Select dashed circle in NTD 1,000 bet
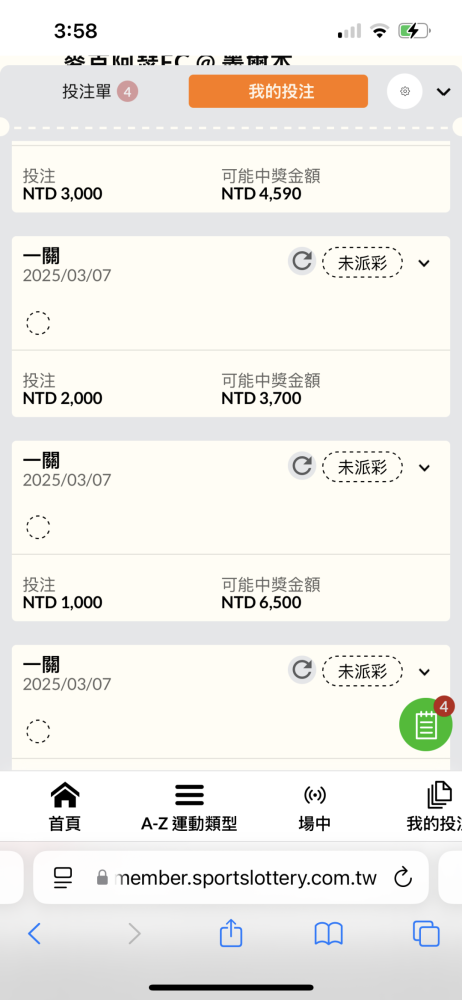Image resolution: width=462 pixels, height=1000 pixels. [x=38, y=527]
